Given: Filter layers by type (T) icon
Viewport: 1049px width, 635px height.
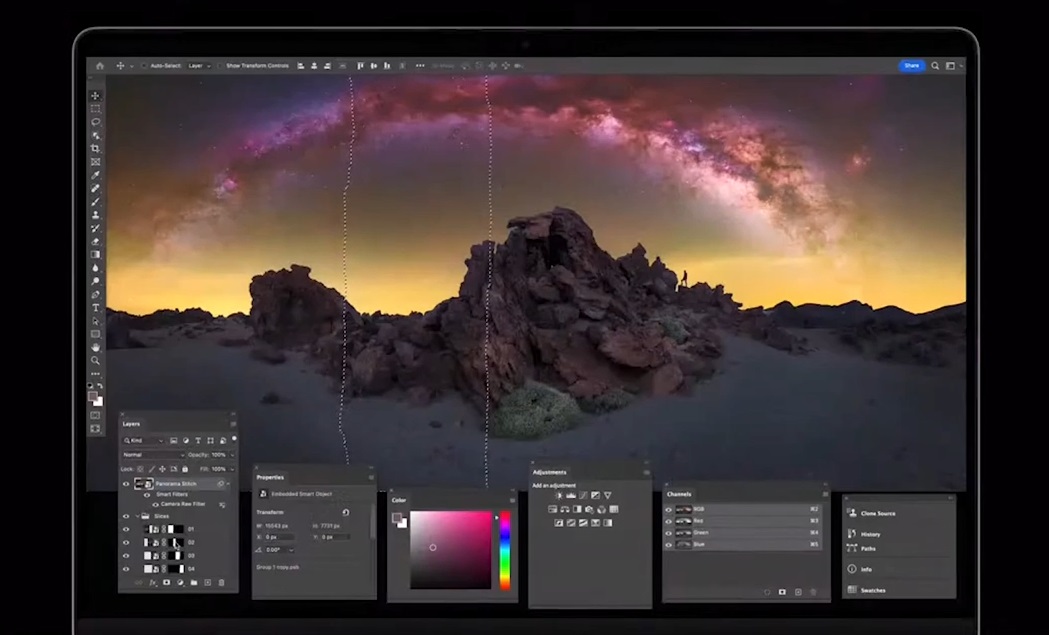Looking at the screenshot, I should point(198,440).
